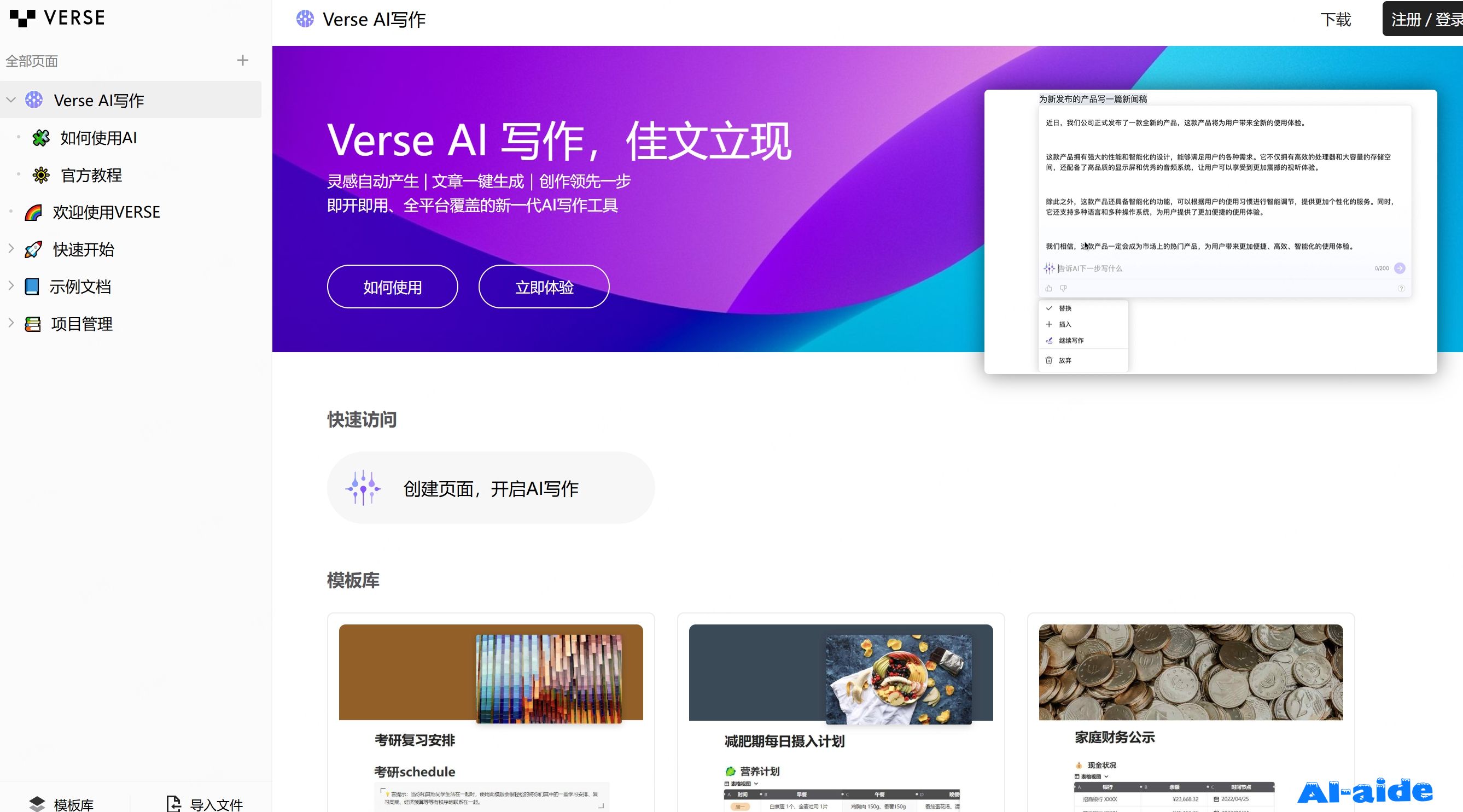Click the thumbs-down icon in the preview
The image size is (1463, 812).
(x=1063, y=289)
